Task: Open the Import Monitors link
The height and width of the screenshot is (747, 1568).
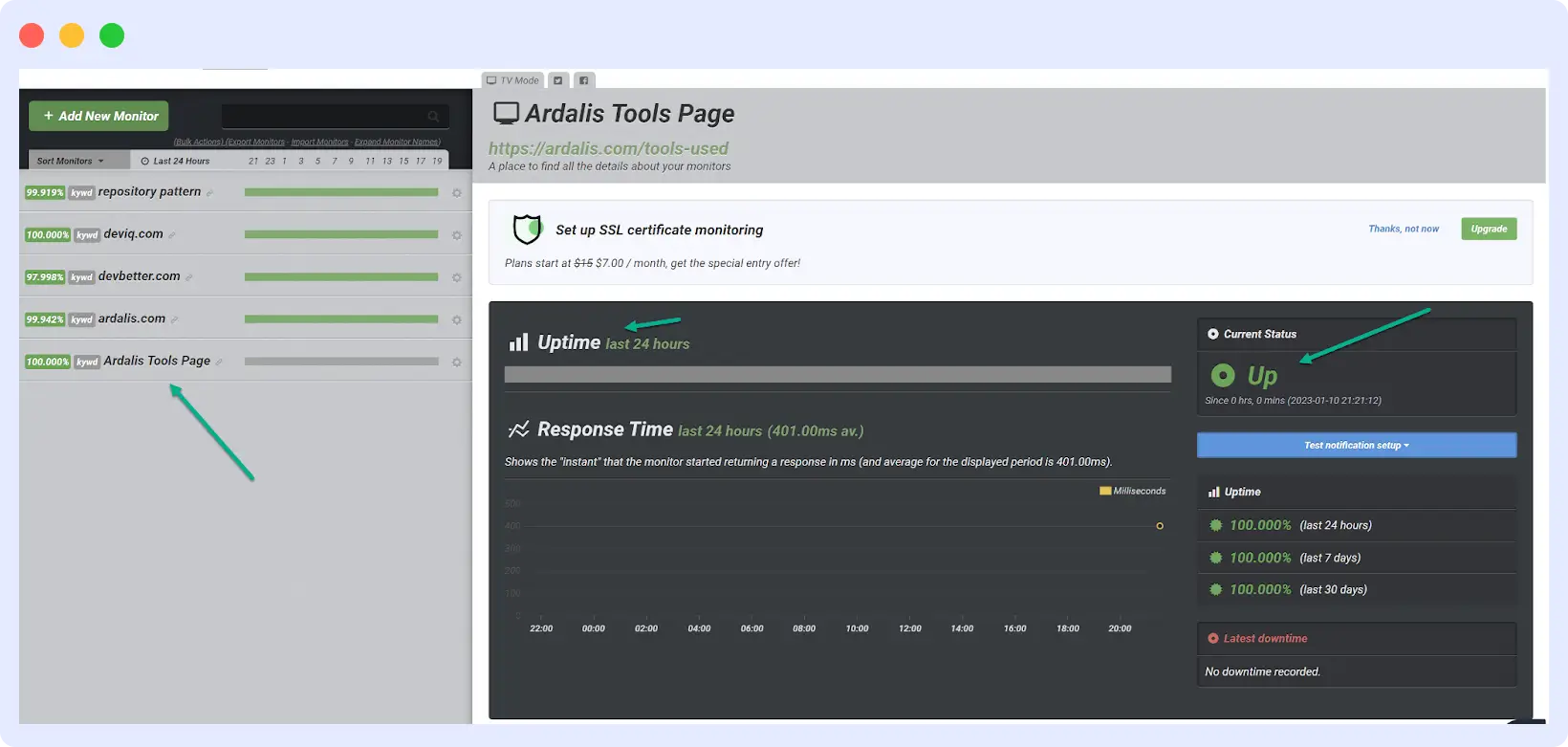Action: coord(319,142)
